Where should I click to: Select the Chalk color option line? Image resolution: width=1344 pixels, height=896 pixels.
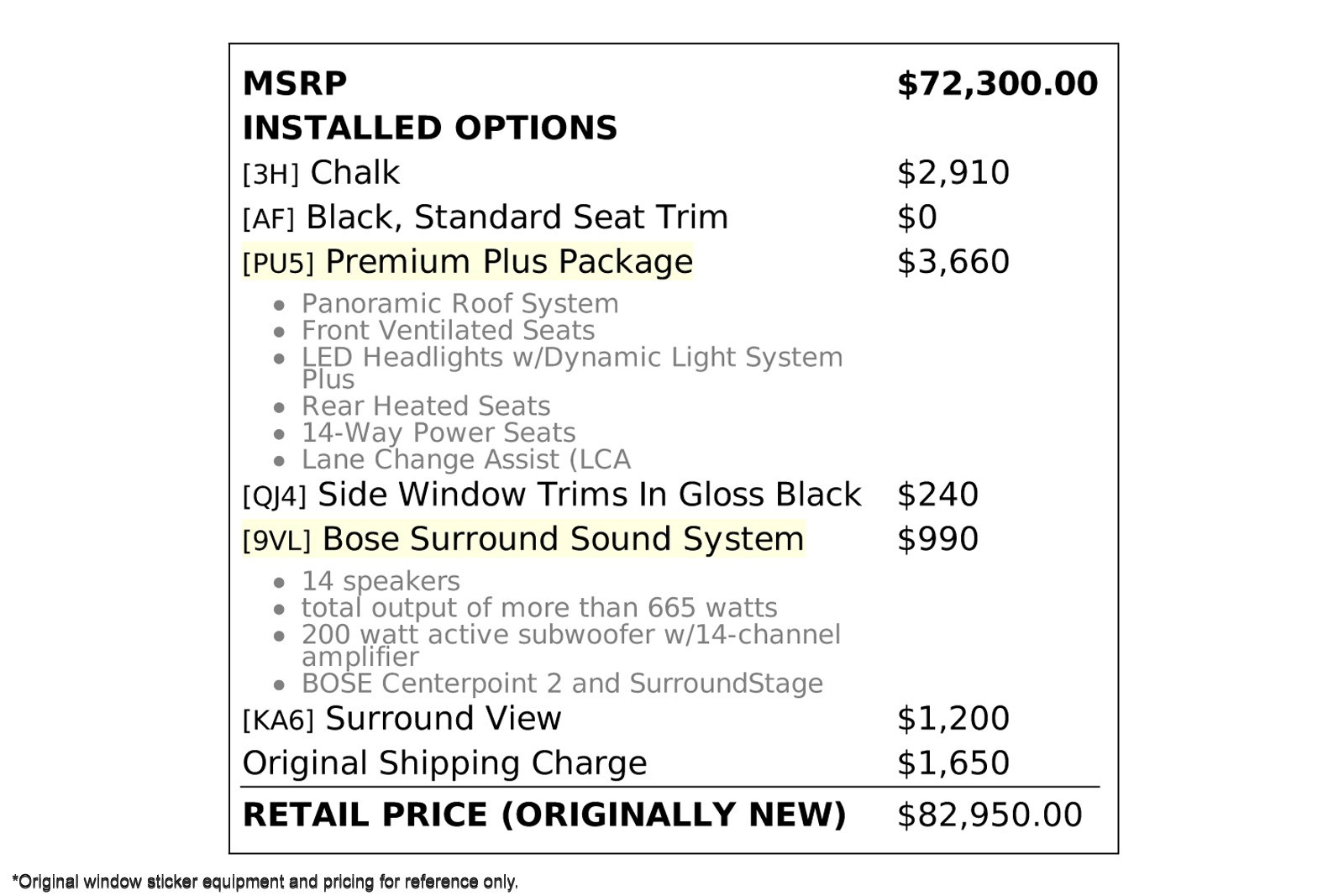point(321,172)
